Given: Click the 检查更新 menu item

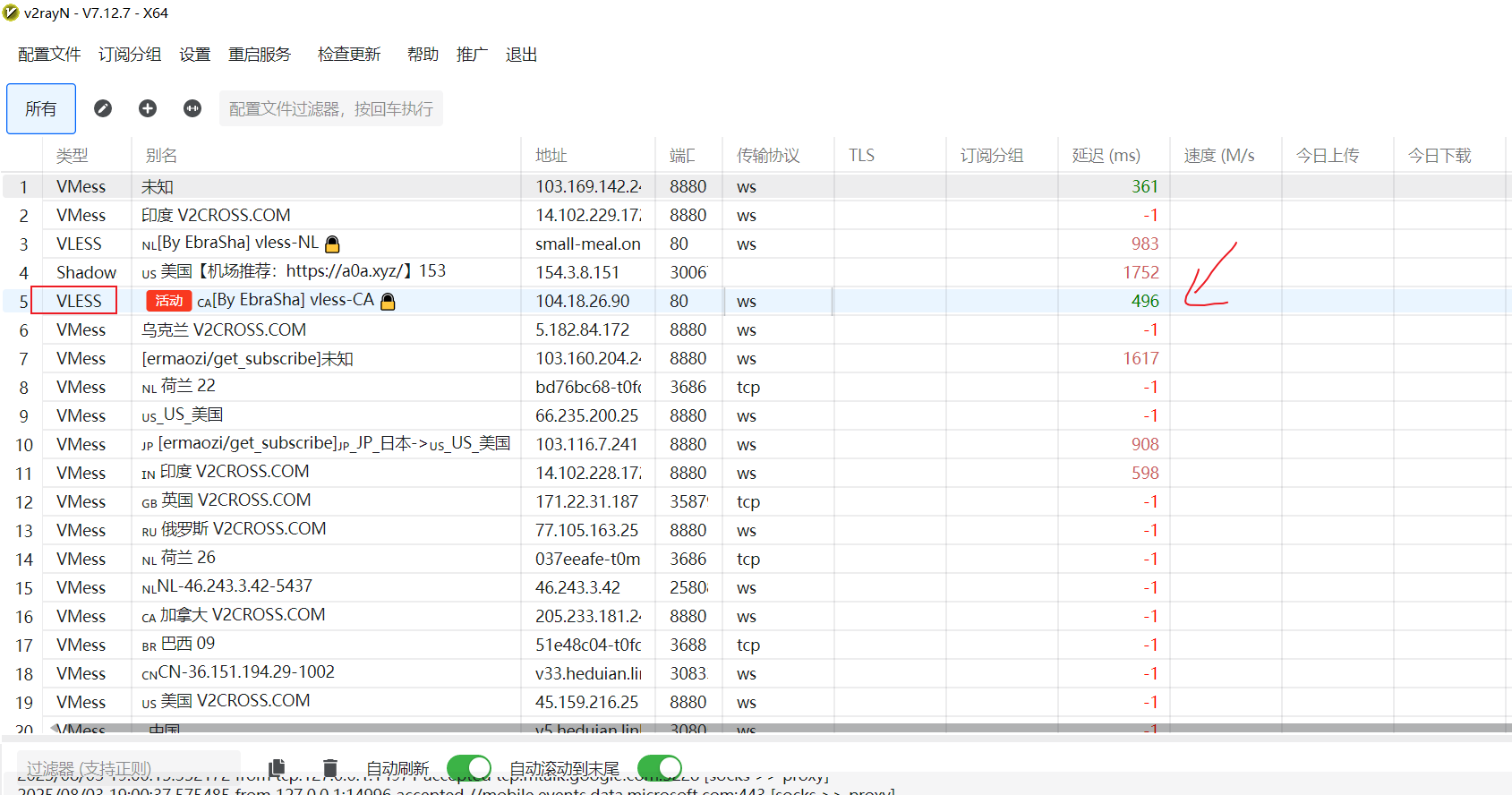Looking at the screenshot, I should [349, 55].
